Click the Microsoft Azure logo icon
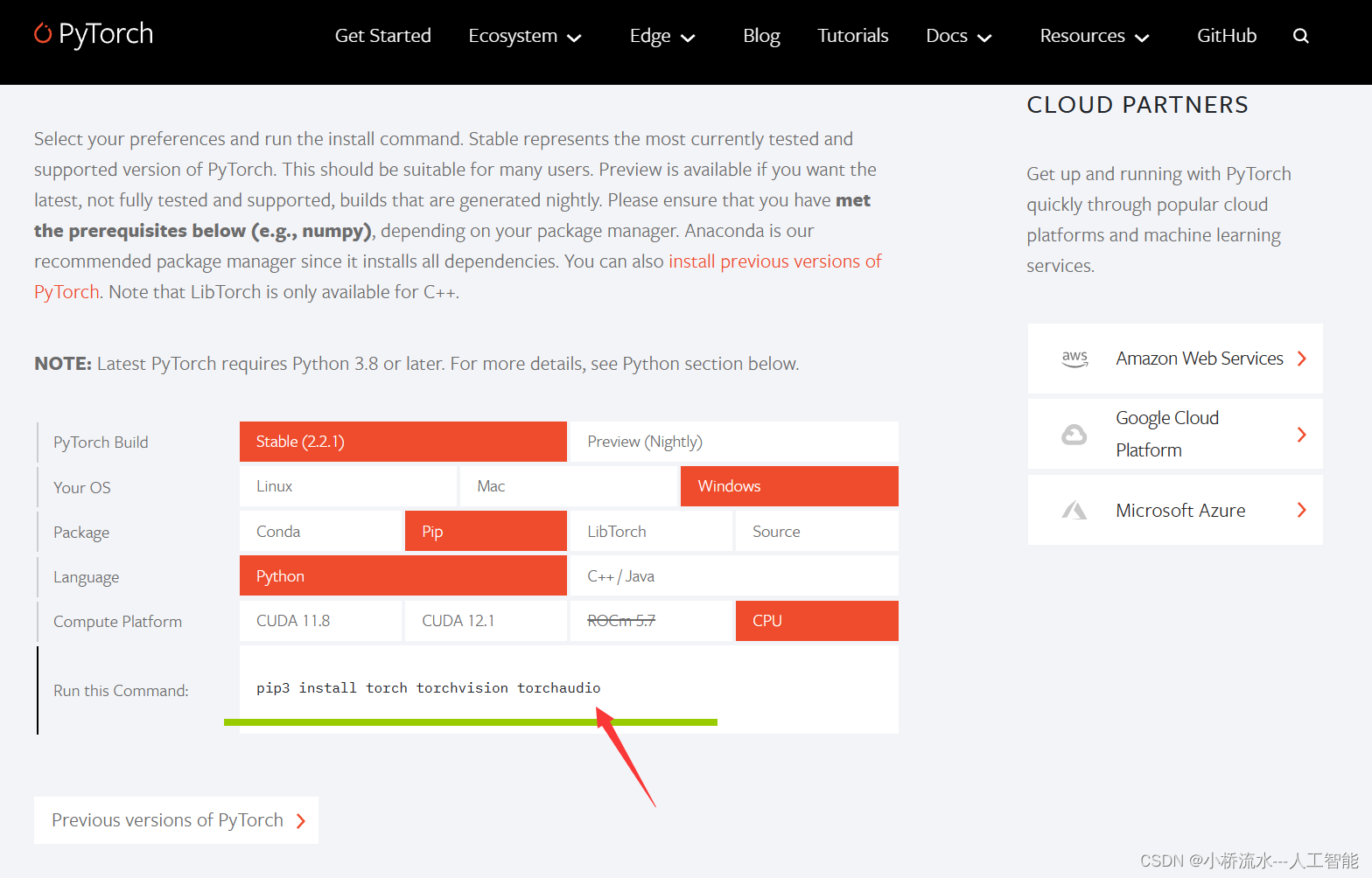Image resolution: width=1372 pixels, height=878 pixels. (1074, 510)
